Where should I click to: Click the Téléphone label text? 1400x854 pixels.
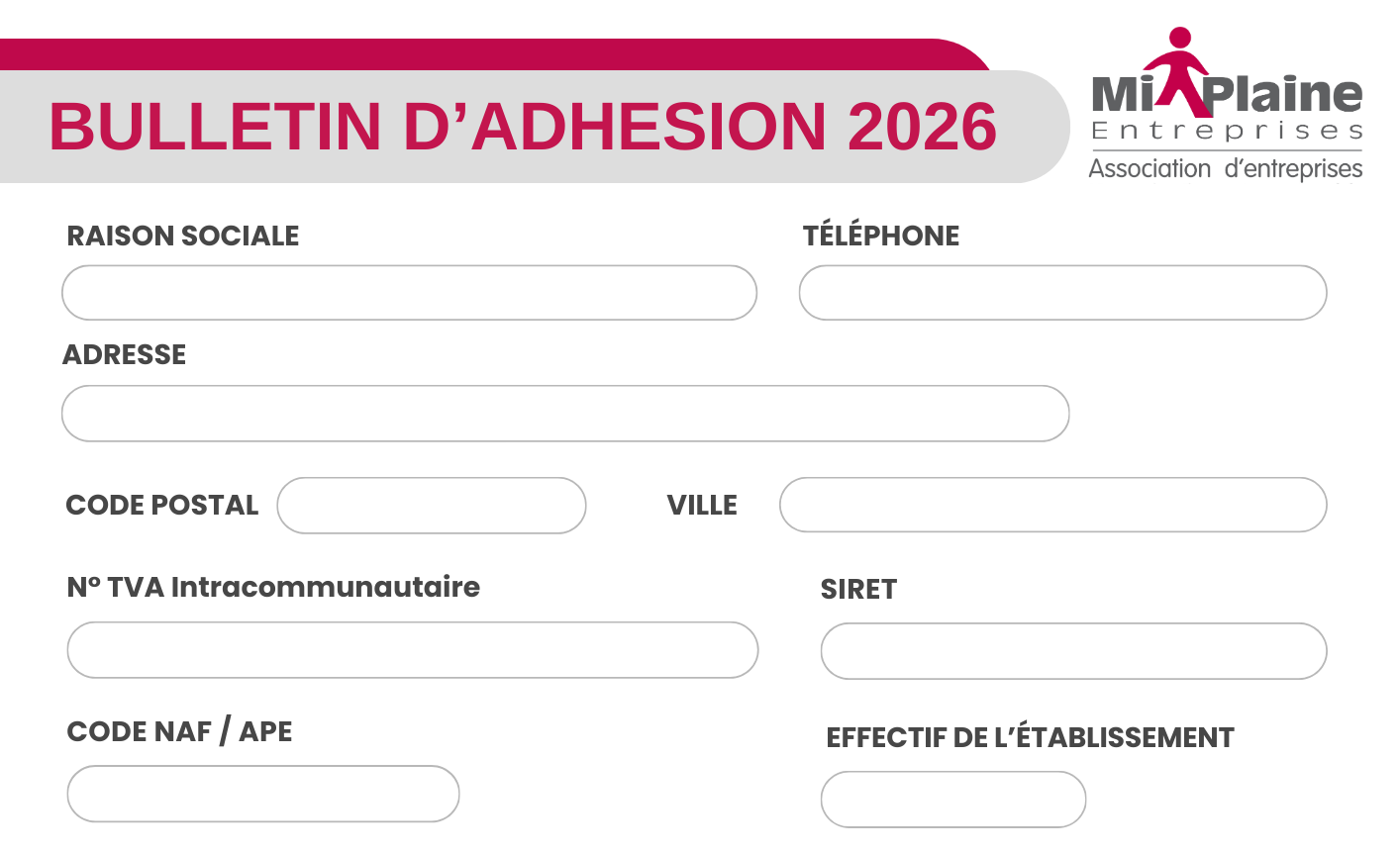coord(881,236)
